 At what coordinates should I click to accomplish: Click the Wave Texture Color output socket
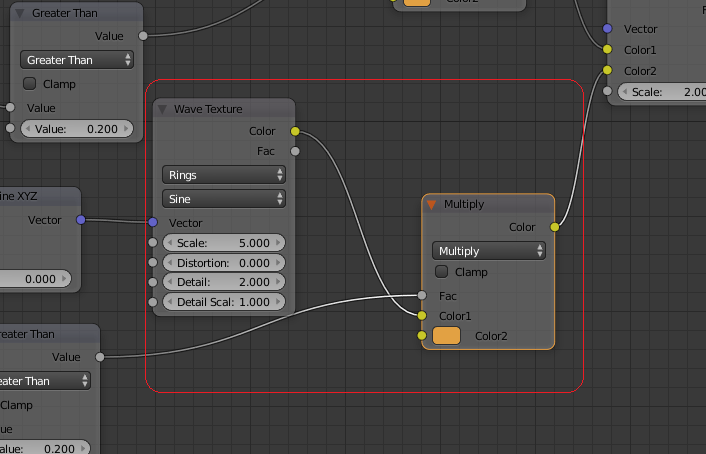coord(295,131)
